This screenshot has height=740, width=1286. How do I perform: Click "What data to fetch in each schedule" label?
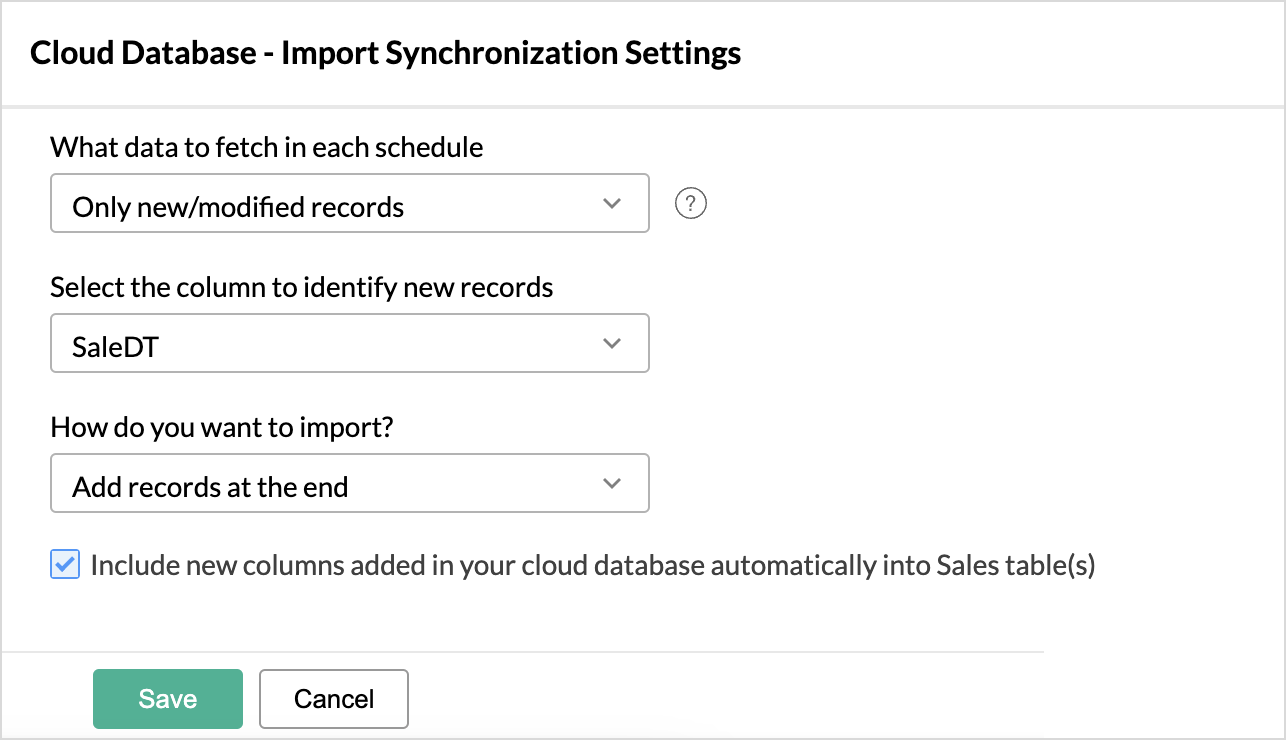[x=267, y=148]
